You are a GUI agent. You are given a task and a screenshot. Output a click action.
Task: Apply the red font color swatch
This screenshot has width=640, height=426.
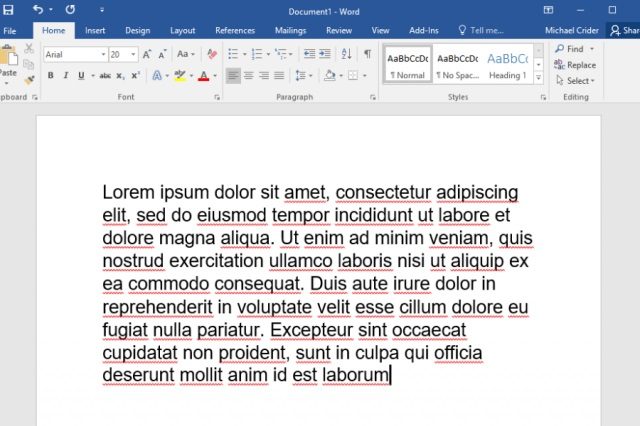204,76
